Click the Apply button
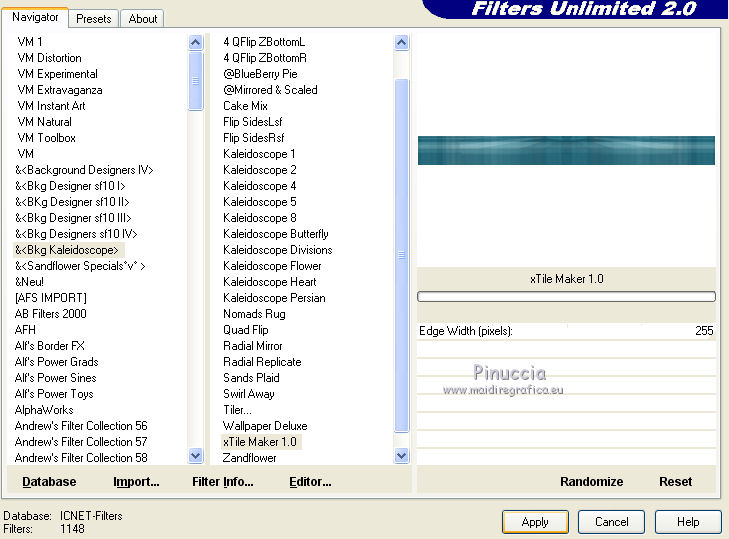The height and width of the screenshot is (539, 729). tap(535, 522)
